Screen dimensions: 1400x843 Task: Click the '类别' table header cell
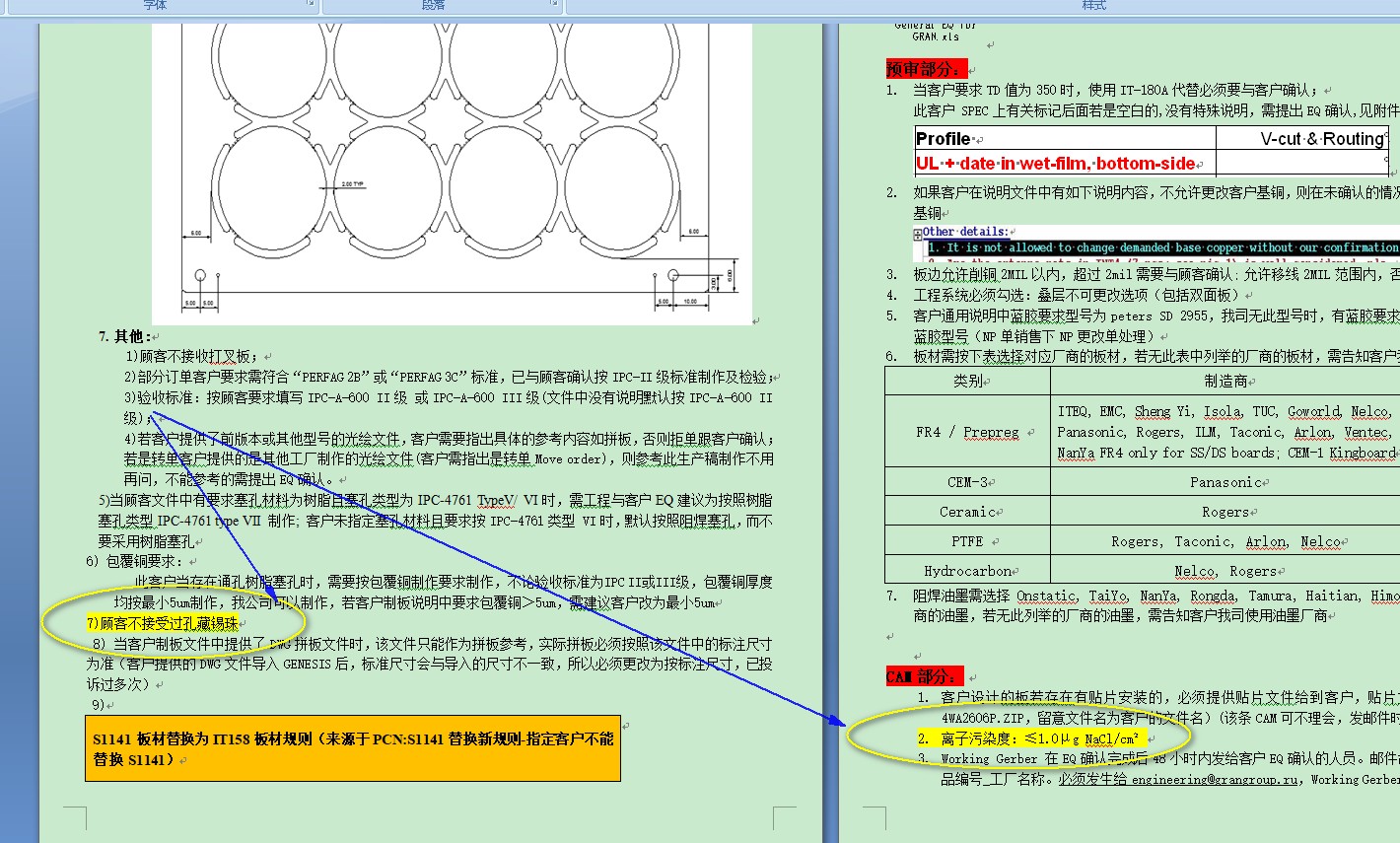[x=967, y=381]
